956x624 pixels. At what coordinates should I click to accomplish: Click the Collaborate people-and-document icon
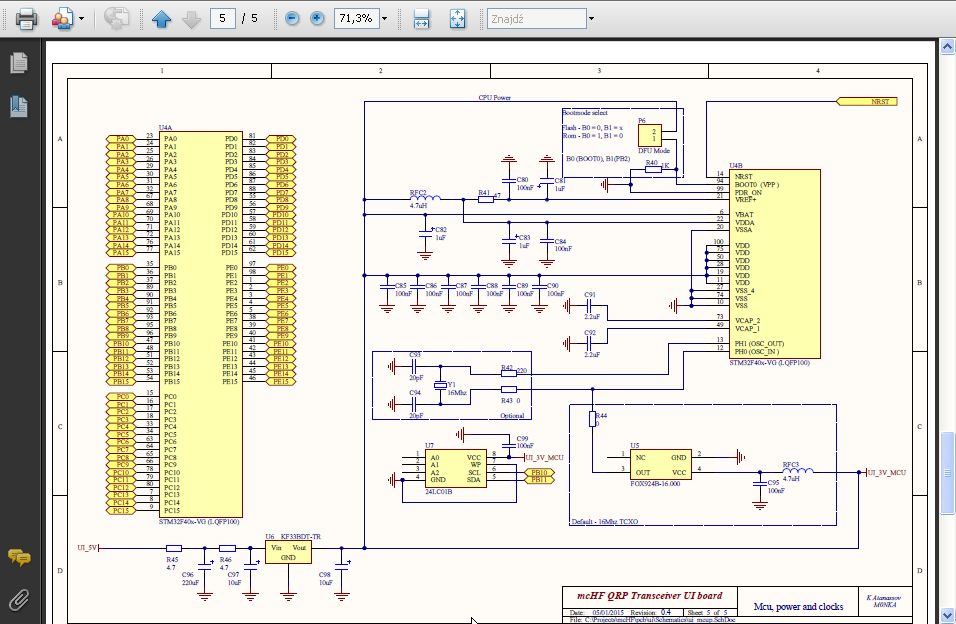(62, 18)
